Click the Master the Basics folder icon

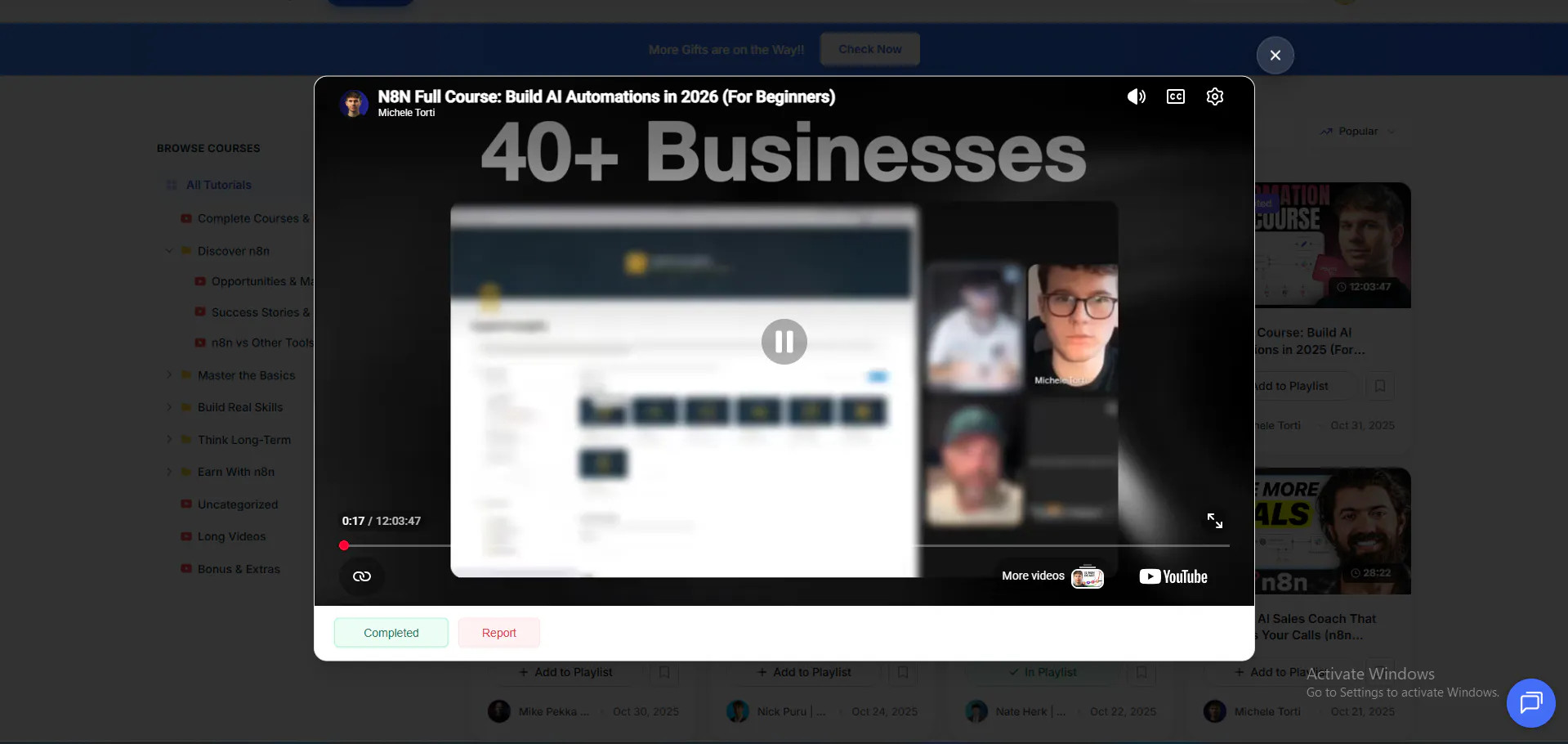coord(186,375)
